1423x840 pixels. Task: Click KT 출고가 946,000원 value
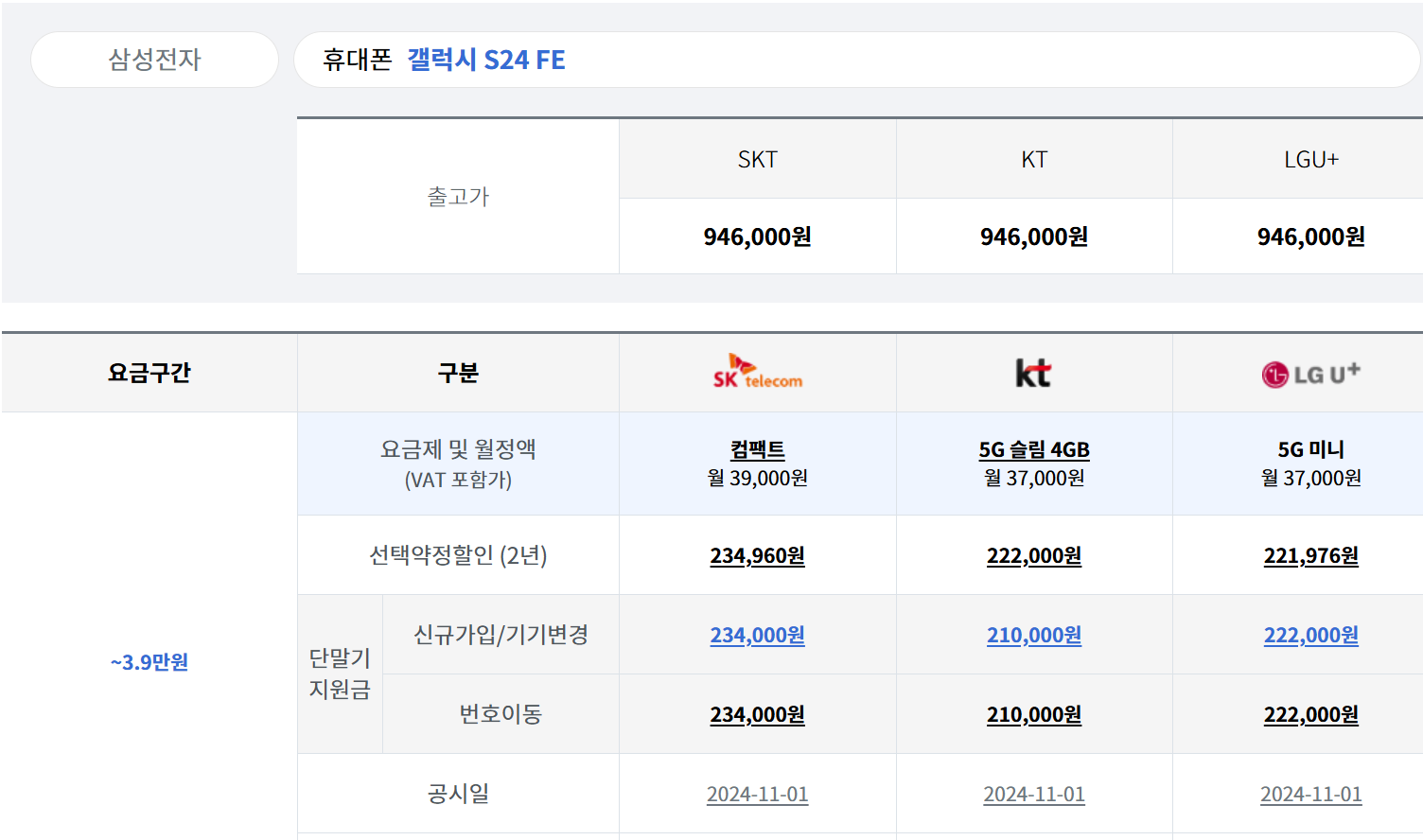[1034, 236]
